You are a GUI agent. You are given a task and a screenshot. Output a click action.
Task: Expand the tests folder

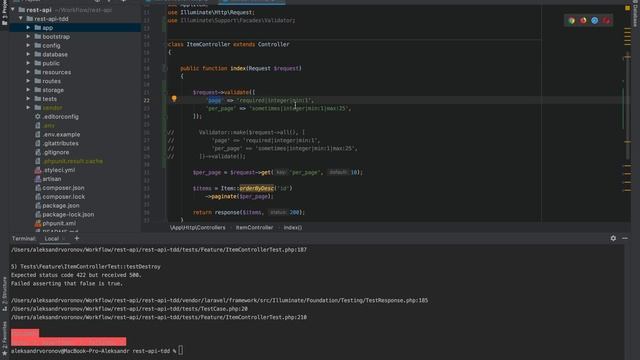[x=28, y=99]
